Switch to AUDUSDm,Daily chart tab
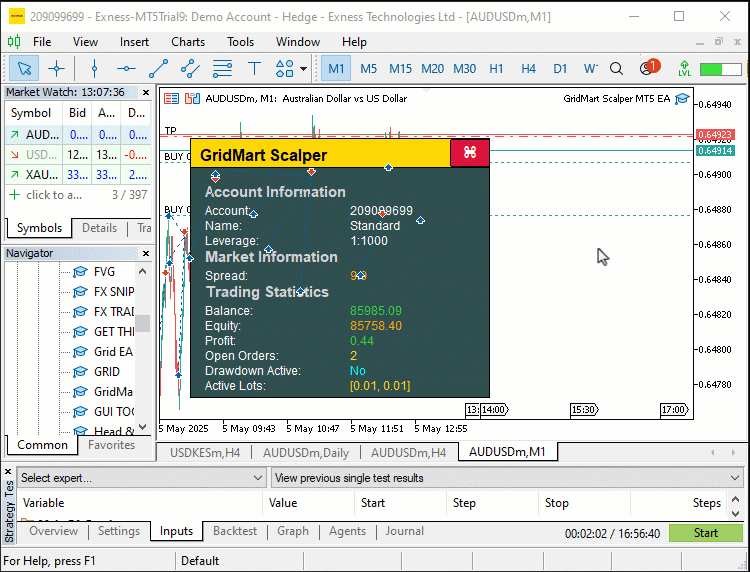Image resolution: width=750 pixels, height=572 pixels. (x=306, y=452)
